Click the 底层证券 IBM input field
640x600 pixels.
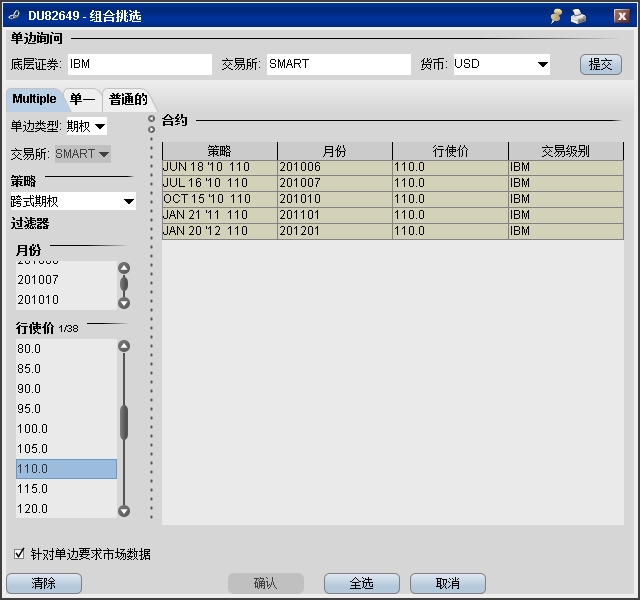(x=140, y=64)
